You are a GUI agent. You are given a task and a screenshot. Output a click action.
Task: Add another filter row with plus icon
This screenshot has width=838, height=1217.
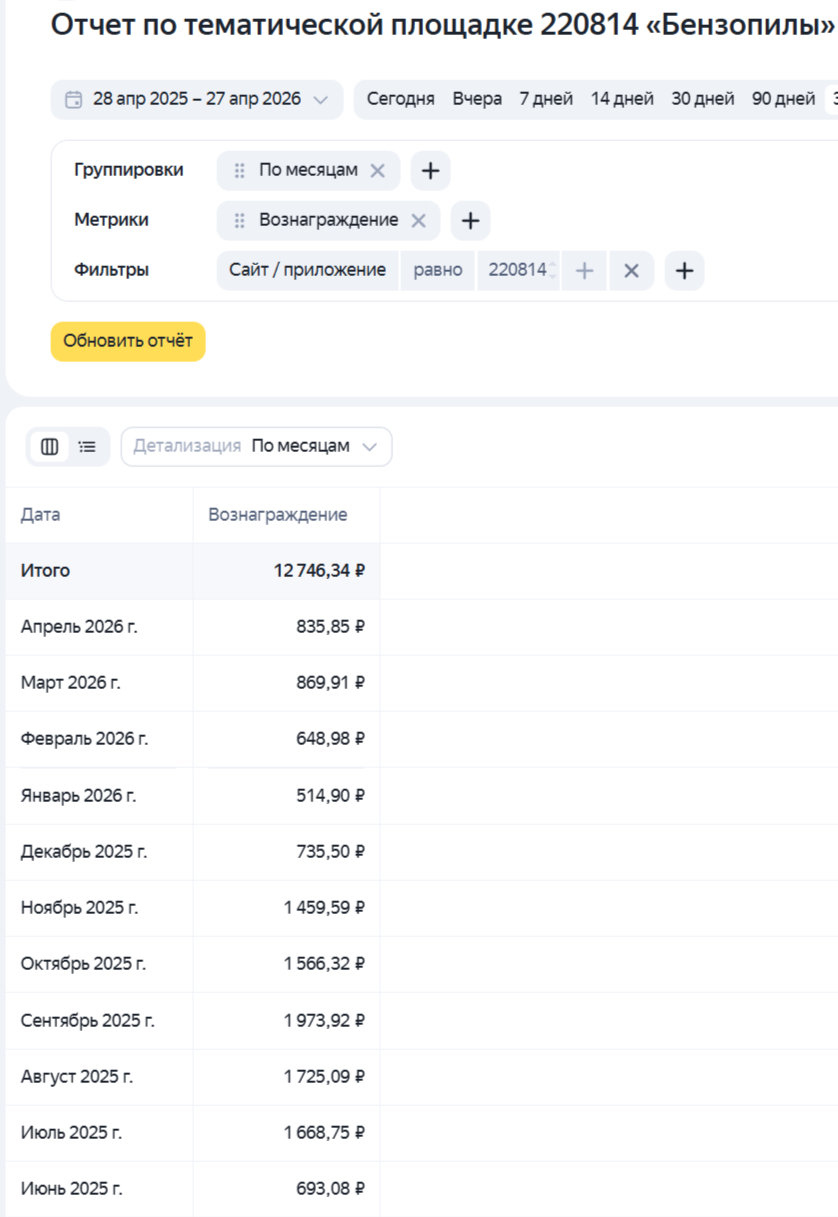click(x=684, y=270)
